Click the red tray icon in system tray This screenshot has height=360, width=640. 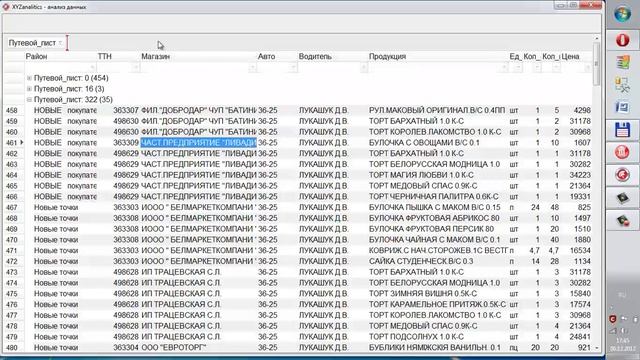pyautogui.click(x=613, y=319)
